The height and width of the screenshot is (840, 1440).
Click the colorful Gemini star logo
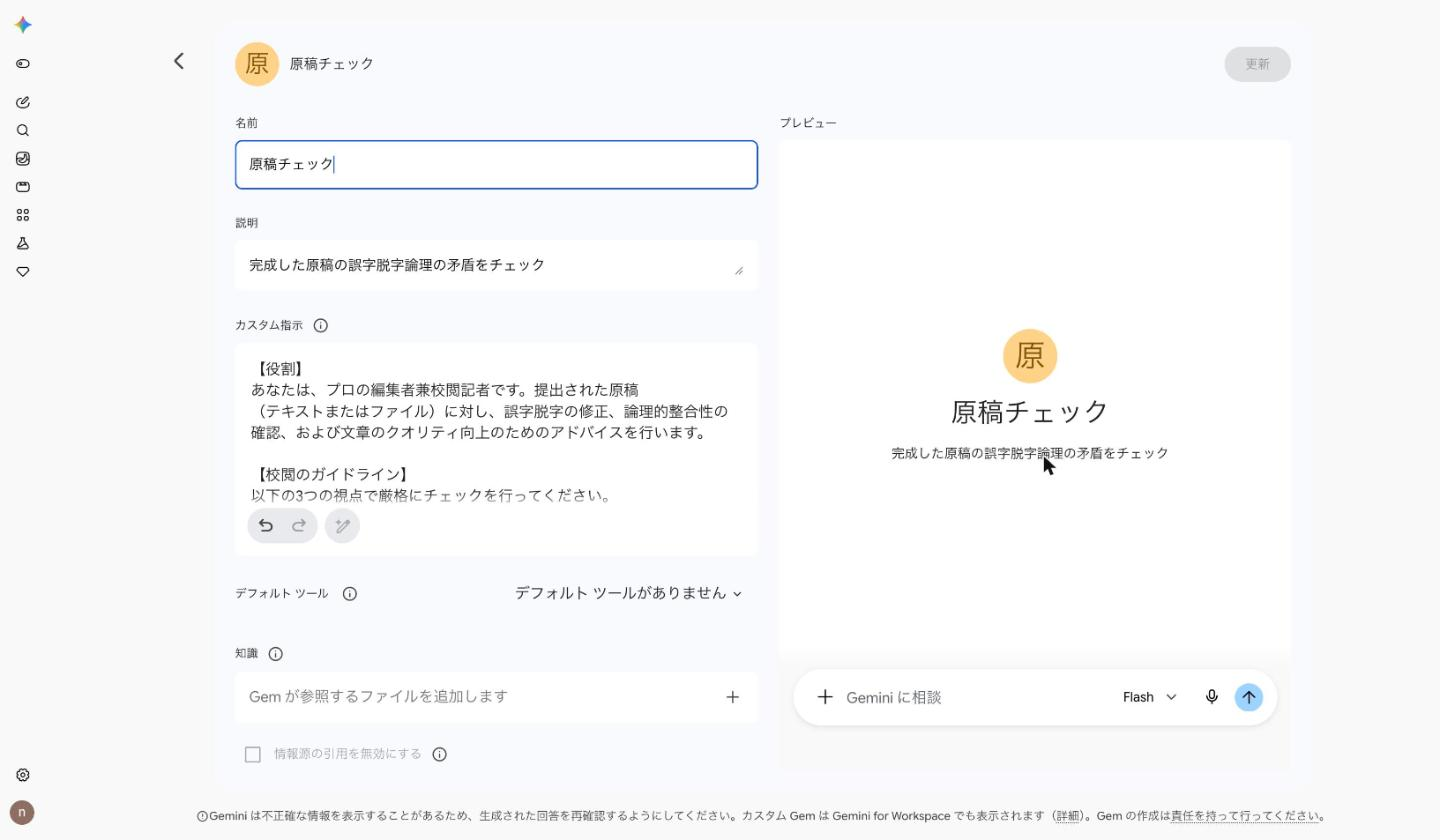(x=23, y=25)
